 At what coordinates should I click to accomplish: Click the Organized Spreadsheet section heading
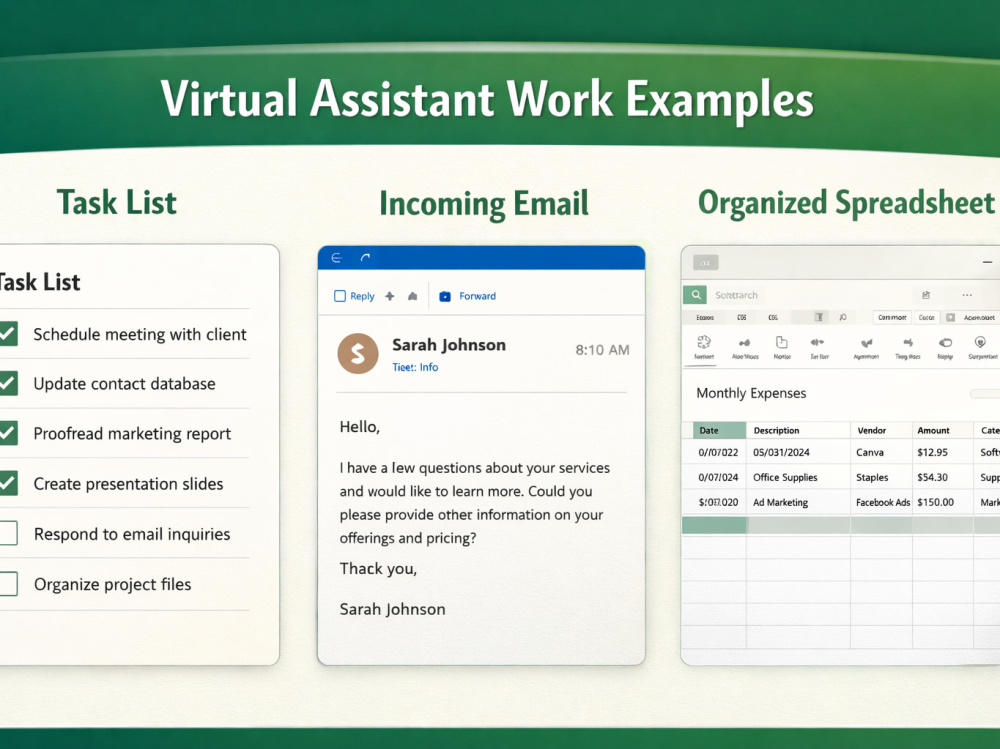tap(846, 203)
